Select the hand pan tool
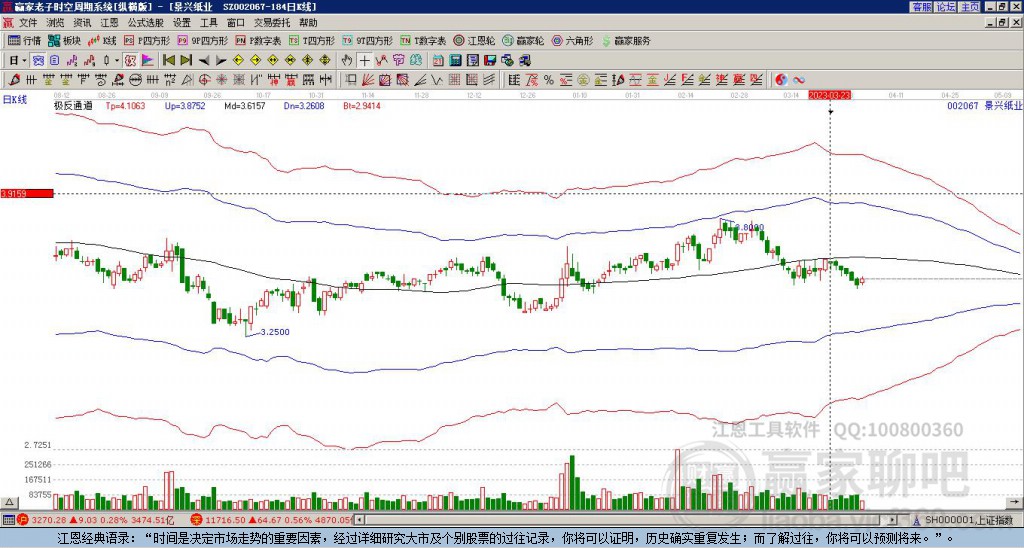The image size is (1024, 548). tap(346, 61)
